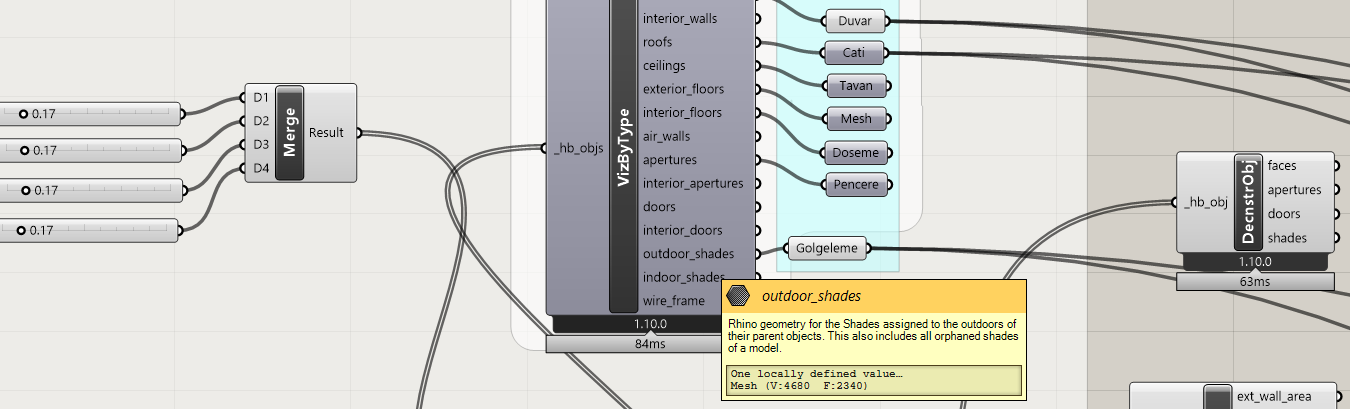This screenshot has height=409, width=1350.
Task: Click the Result output of Merge
Action: [326, 132]
